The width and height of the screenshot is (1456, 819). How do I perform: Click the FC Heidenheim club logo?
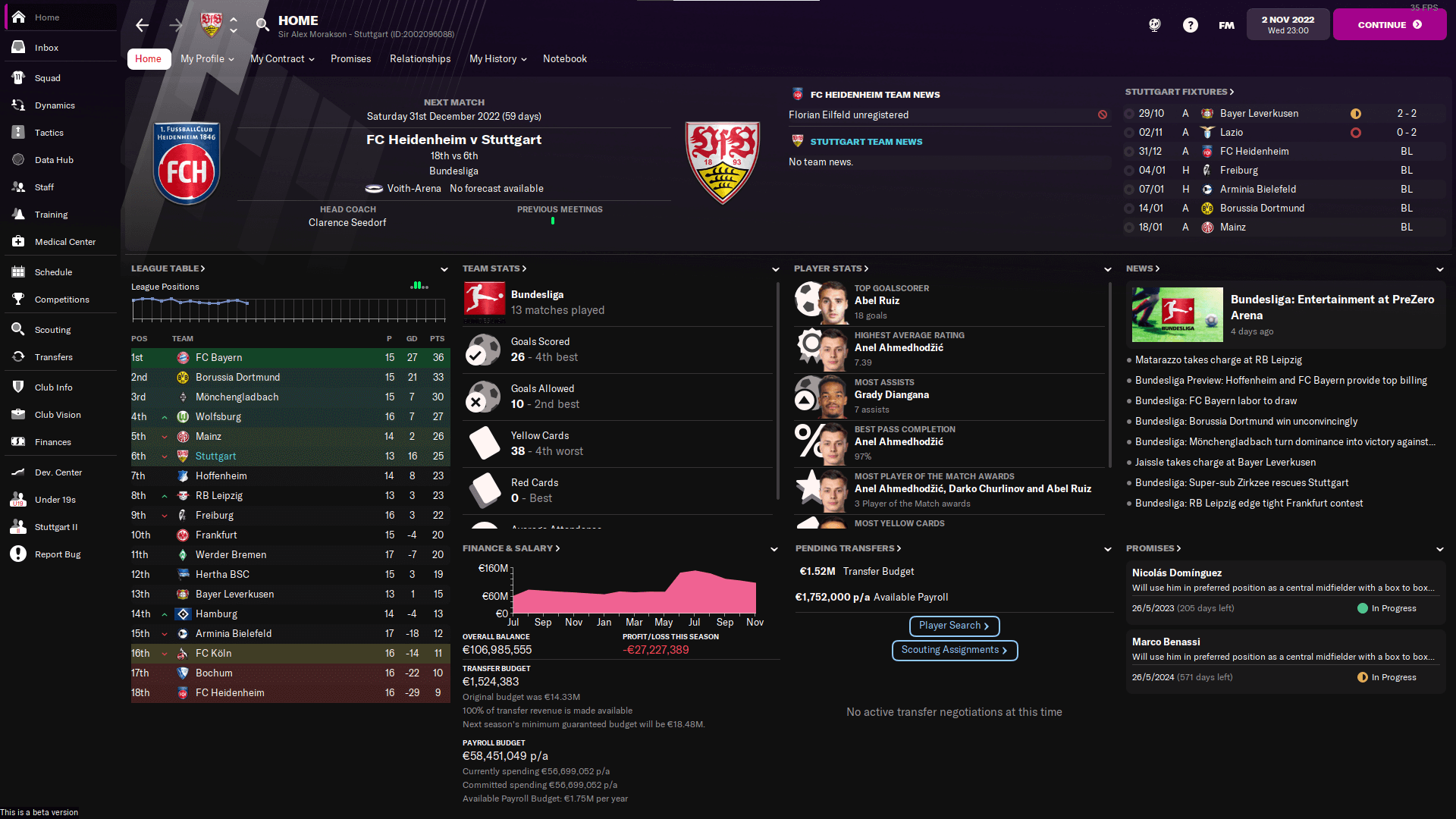tap(187, 164)
